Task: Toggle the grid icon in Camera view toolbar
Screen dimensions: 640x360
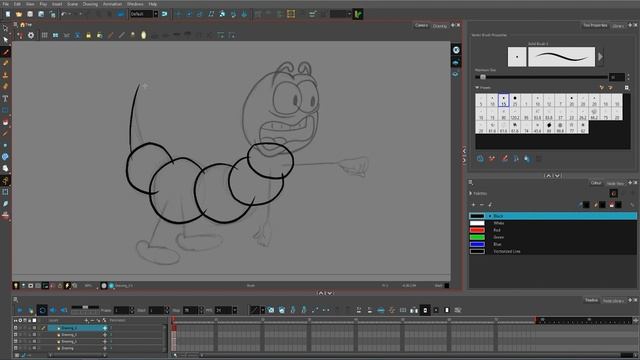Action: (x=44, y=36)
